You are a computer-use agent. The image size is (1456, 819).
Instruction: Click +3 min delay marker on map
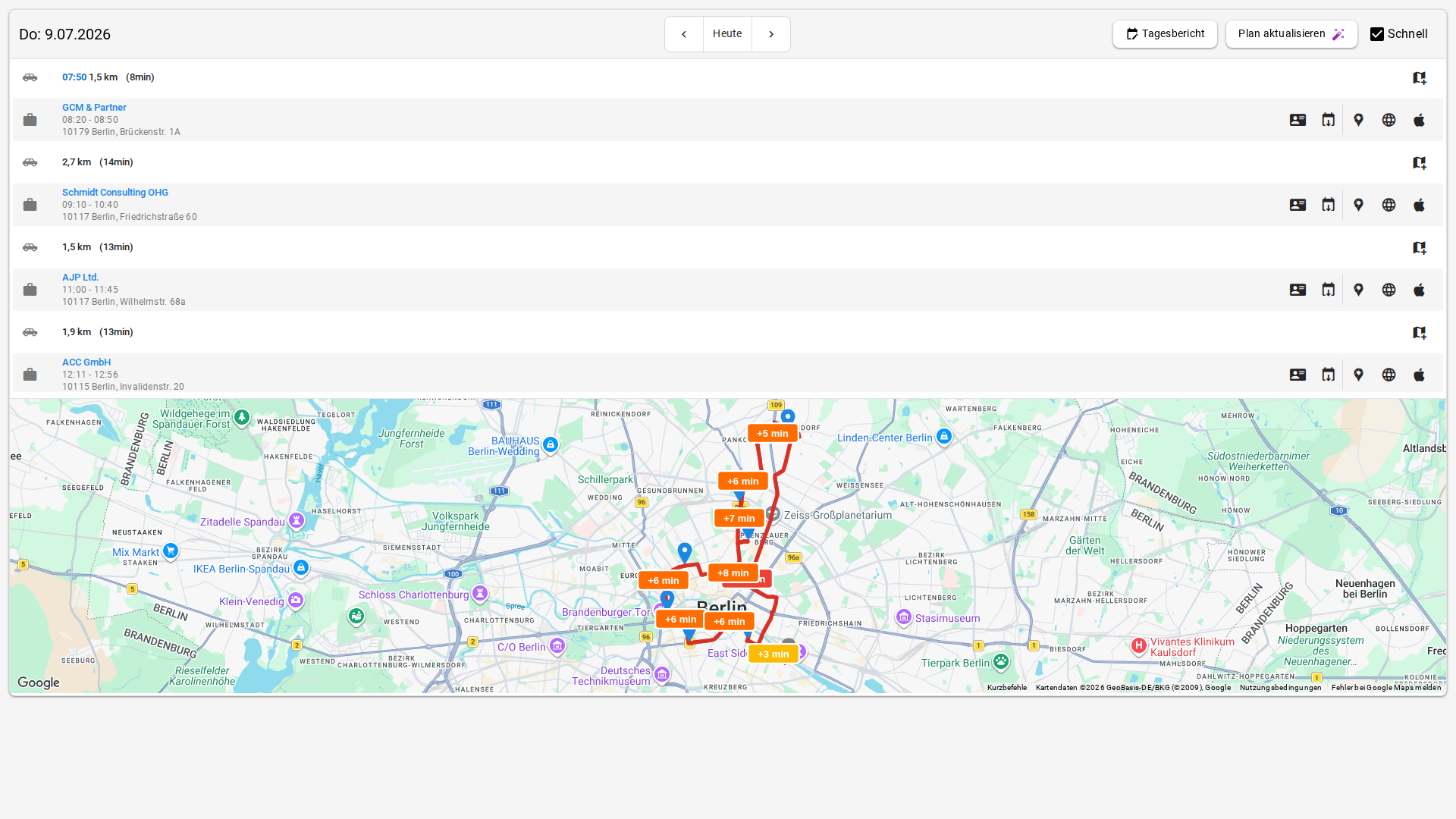point(773,654)
